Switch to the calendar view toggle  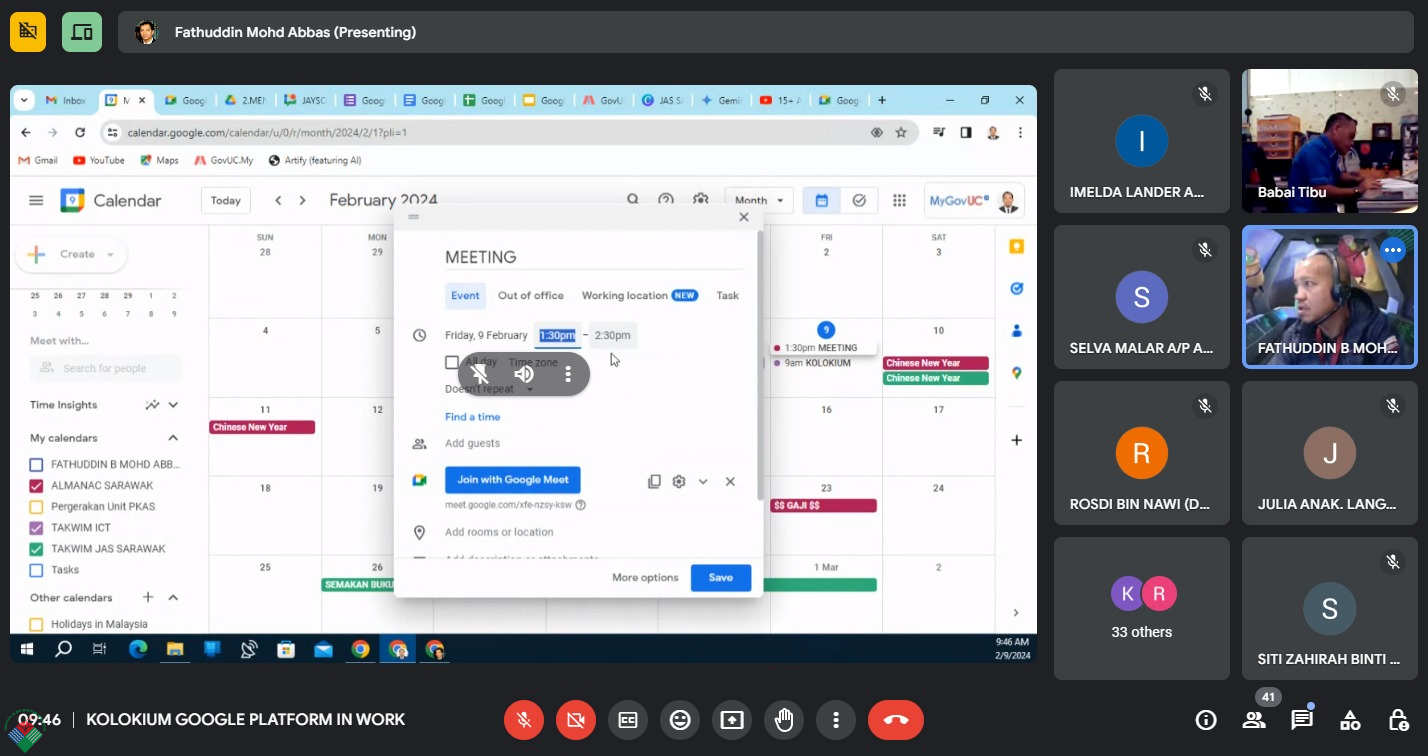822,200
